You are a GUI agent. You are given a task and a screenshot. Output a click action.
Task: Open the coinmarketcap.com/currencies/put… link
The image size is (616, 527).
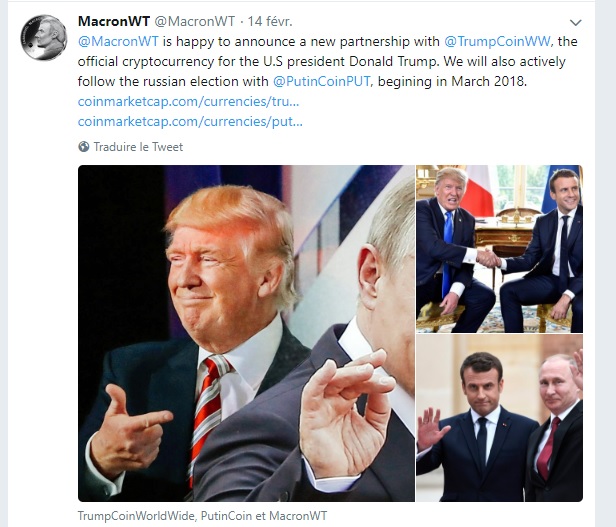[190, 121]
